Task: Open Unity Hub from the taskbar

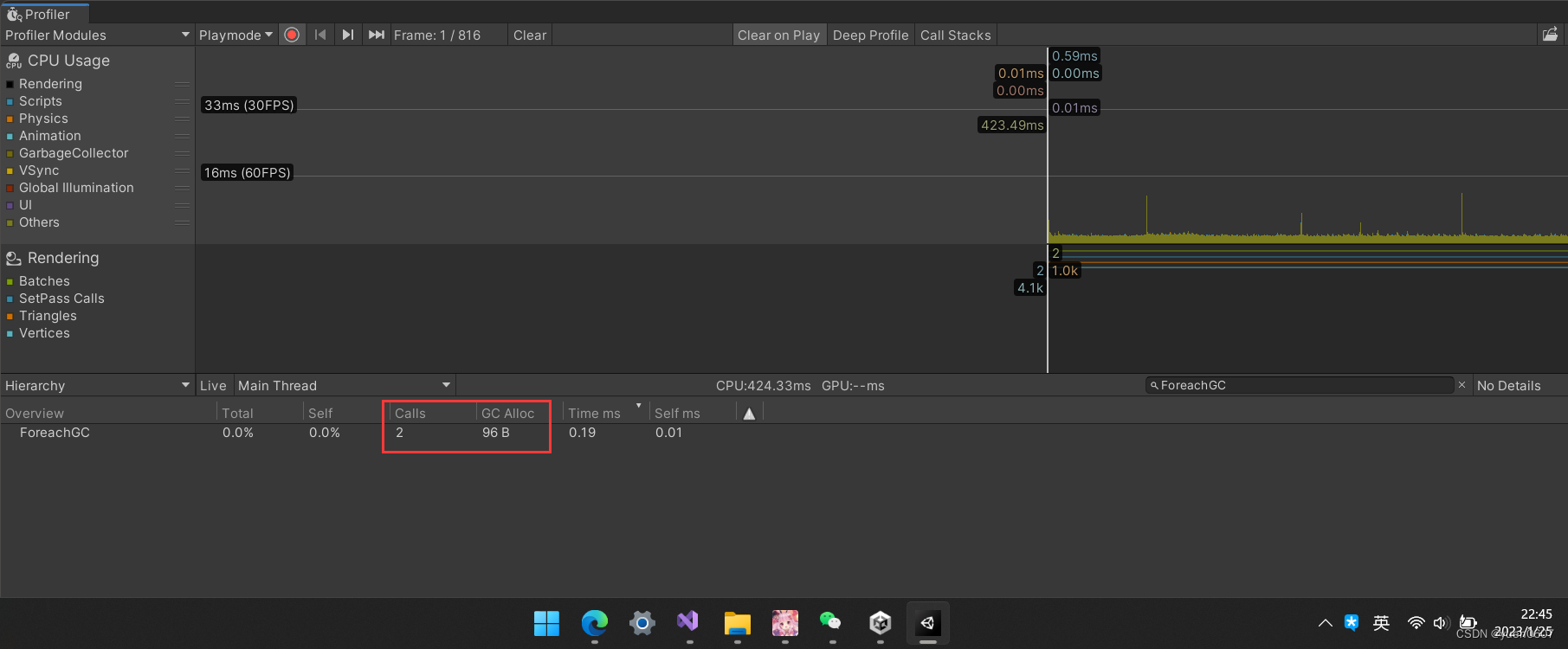Action: (x=881, y=623)
